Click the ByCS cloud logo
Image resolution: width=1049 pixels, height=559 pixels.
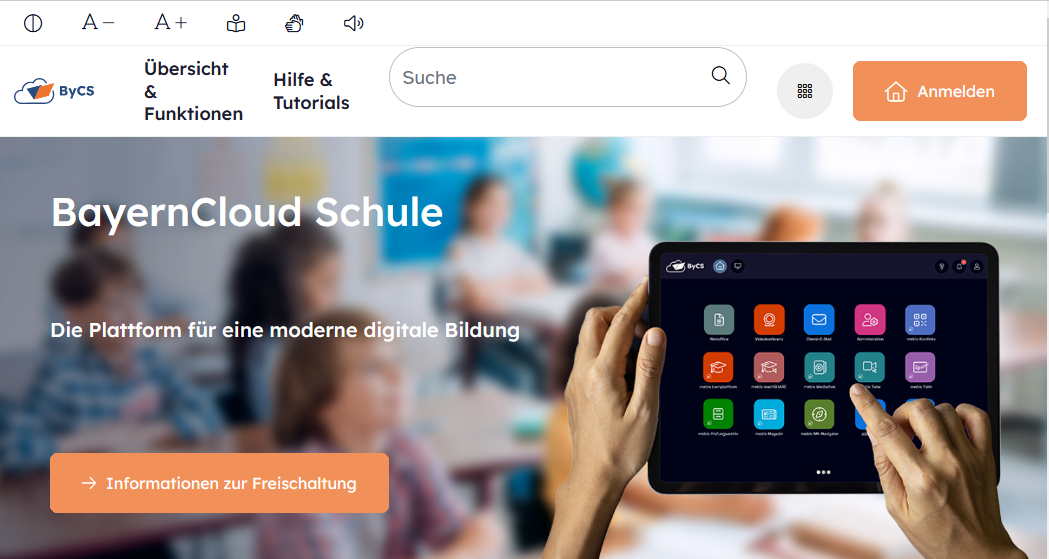coord(54,91)
